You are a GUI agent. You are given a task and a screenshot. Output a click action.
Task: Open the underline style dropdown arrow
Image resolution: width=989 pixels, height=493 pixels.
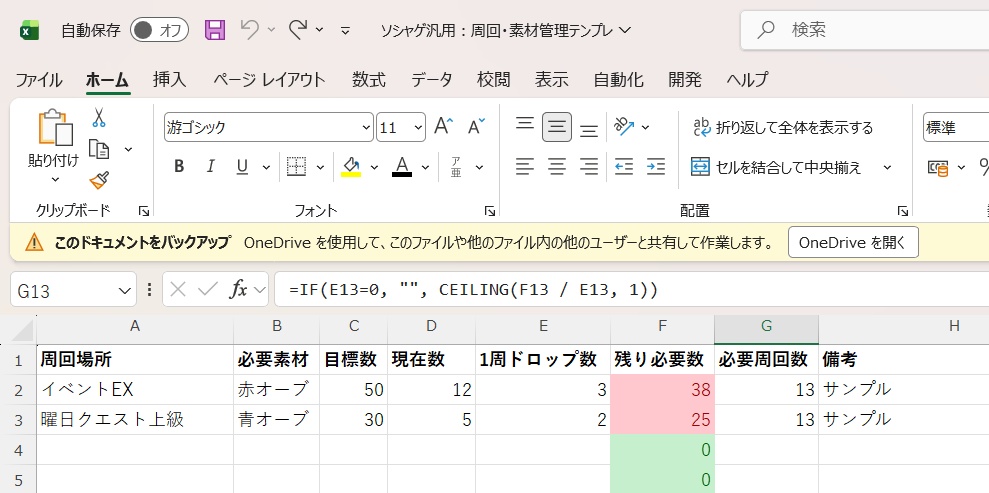(x=266, y=168)
